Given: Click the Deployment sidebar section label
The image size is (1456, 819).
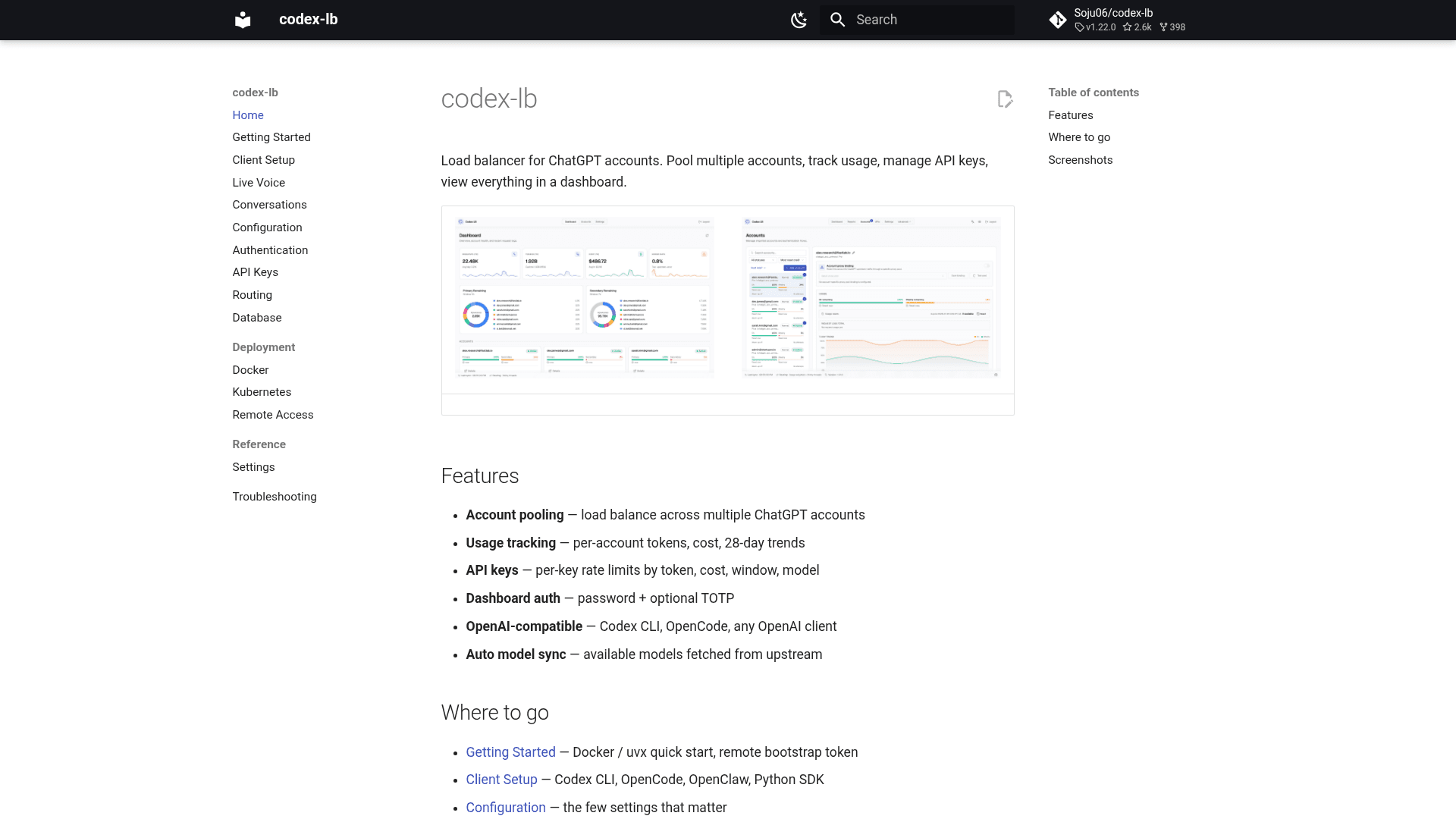Looking at the screenshot, I should (x=264, y=347).
